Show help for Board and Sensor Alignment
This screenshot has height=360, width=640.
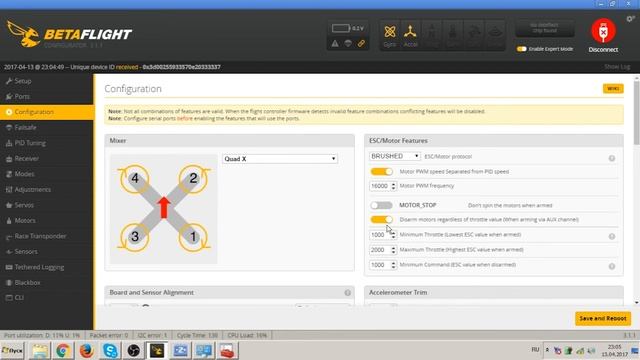pos(347,293)
